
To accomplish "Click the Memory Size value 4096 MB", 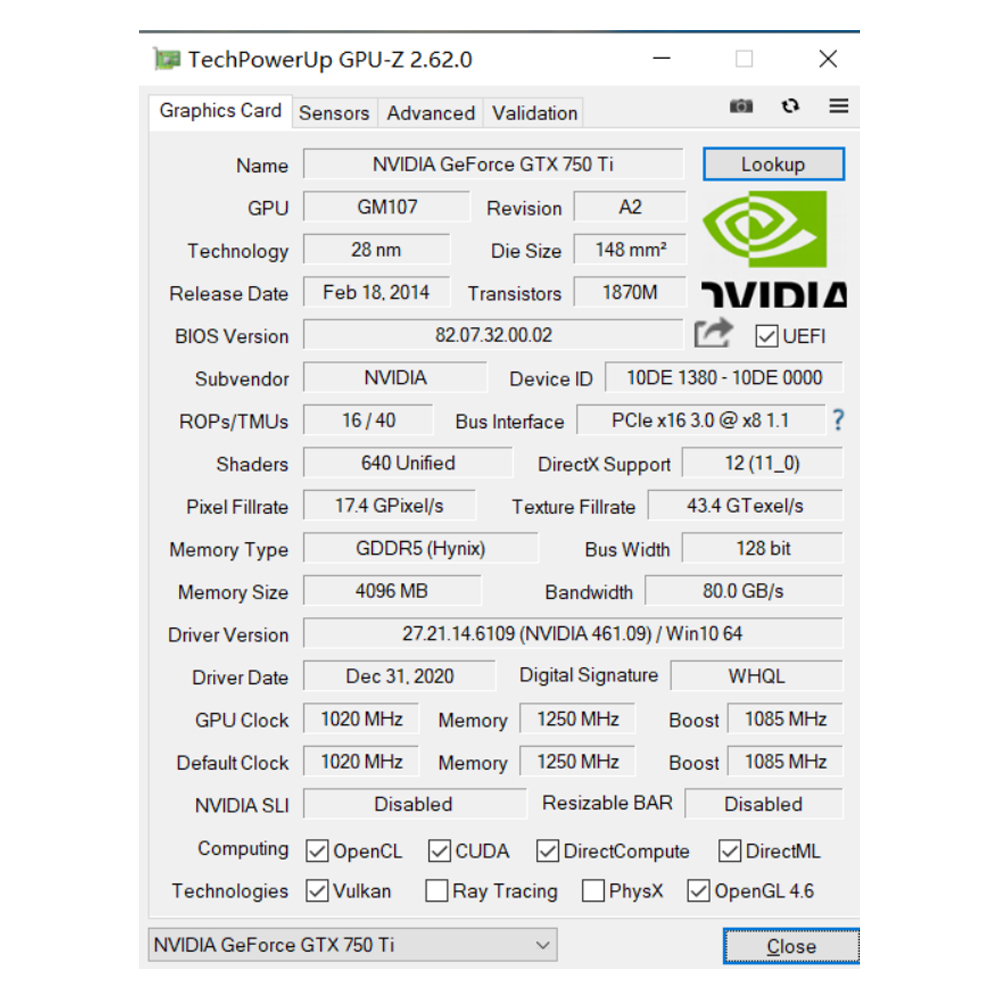I will pos(392,591).
